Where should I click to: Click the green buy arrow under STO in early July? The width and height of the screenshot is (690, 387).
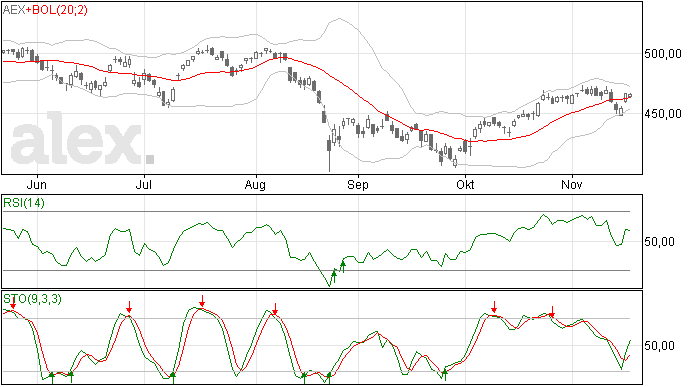(173, 378)
